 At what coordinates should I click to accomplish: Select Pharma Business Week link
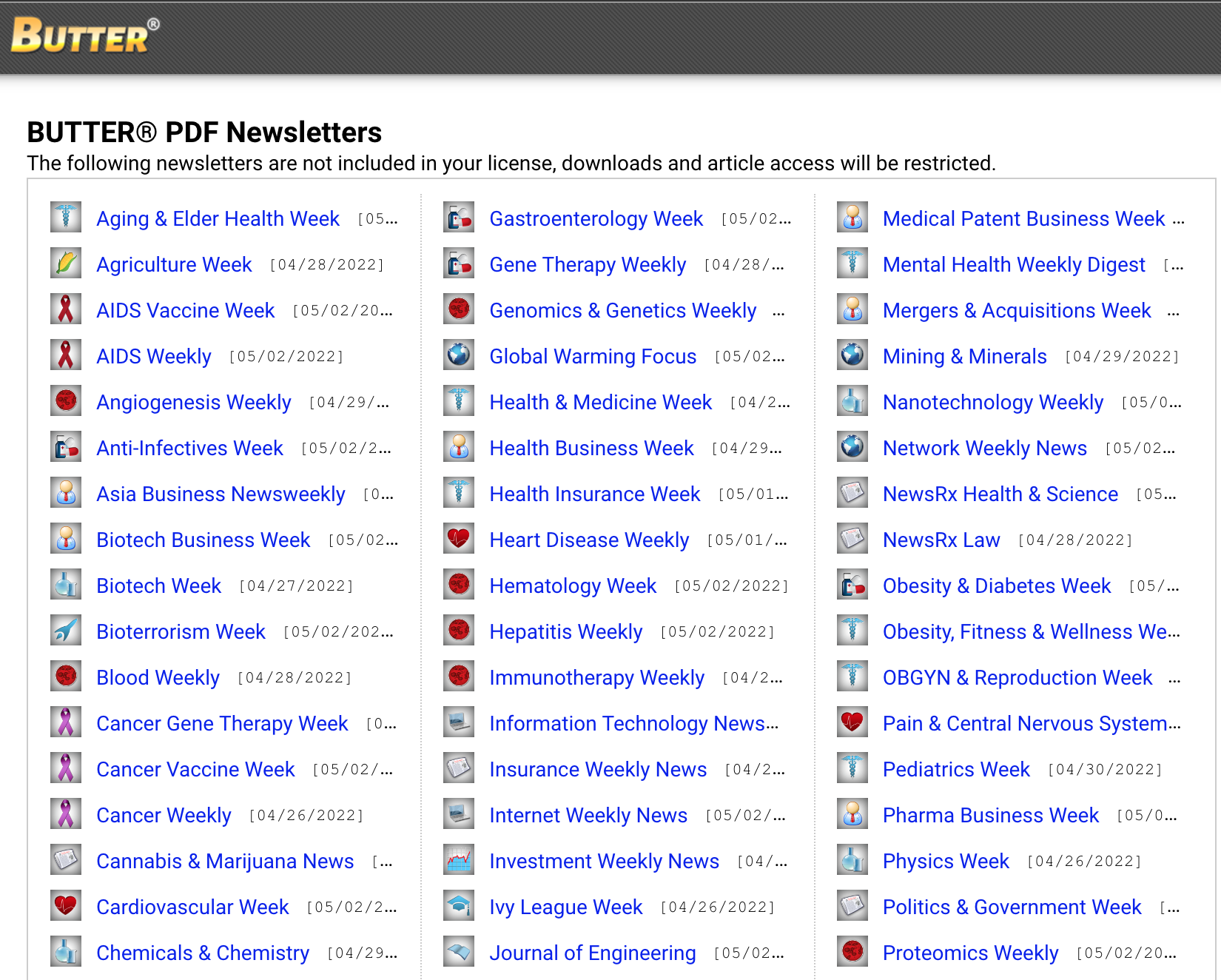point(991,816)
